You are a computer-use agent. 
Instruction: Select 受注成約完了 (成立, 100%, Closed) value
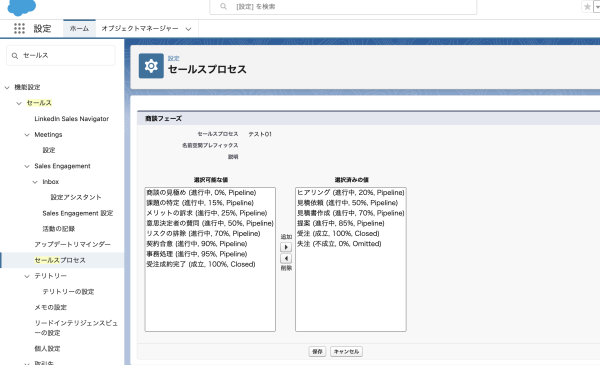point(201,264)
